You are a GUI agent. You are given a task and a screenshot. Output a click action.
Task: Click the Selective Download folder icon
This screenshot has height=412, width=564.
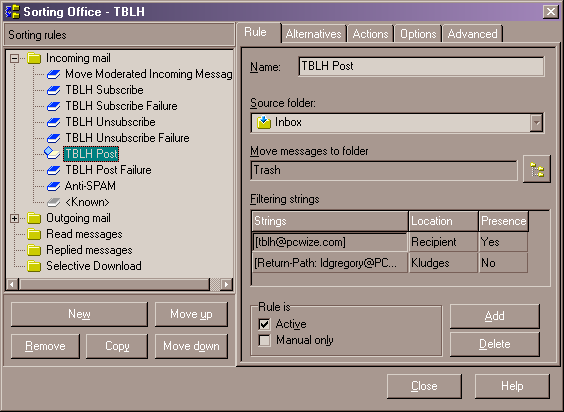(x=34, y=266)
